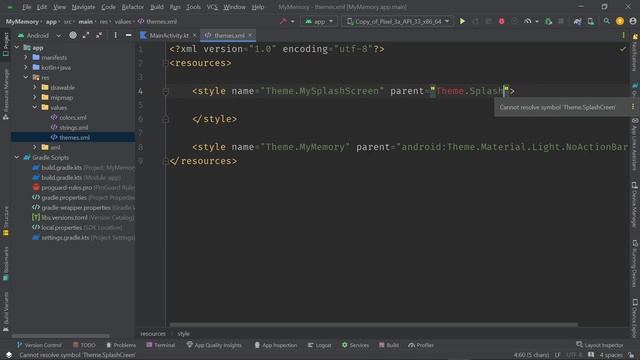
Task: Run the app with the green play button
Action: (462, 21)
